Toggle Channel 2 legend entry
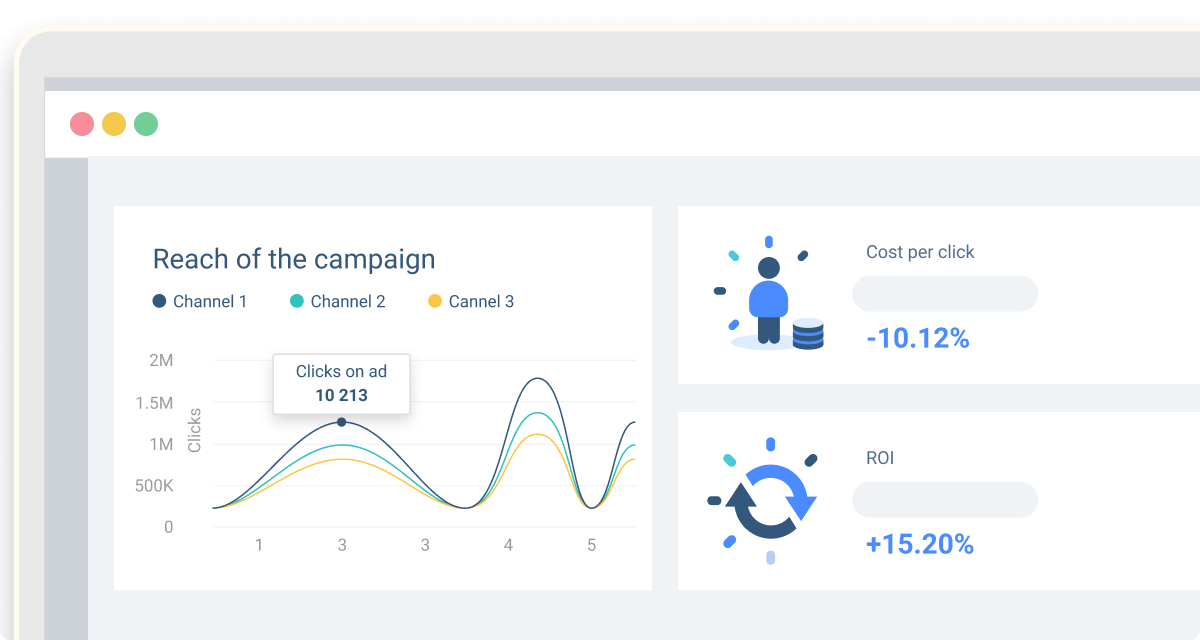The height and width of the screenshot is (640, 1200). [x=337, y=301]
